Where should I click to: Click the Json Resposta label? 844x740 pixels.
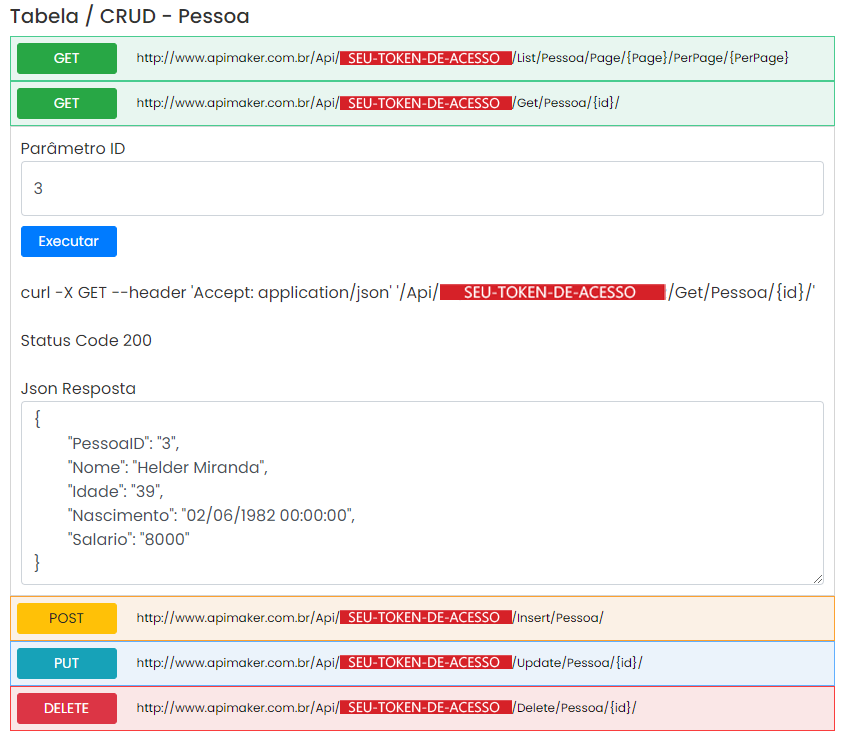[78, 388]
